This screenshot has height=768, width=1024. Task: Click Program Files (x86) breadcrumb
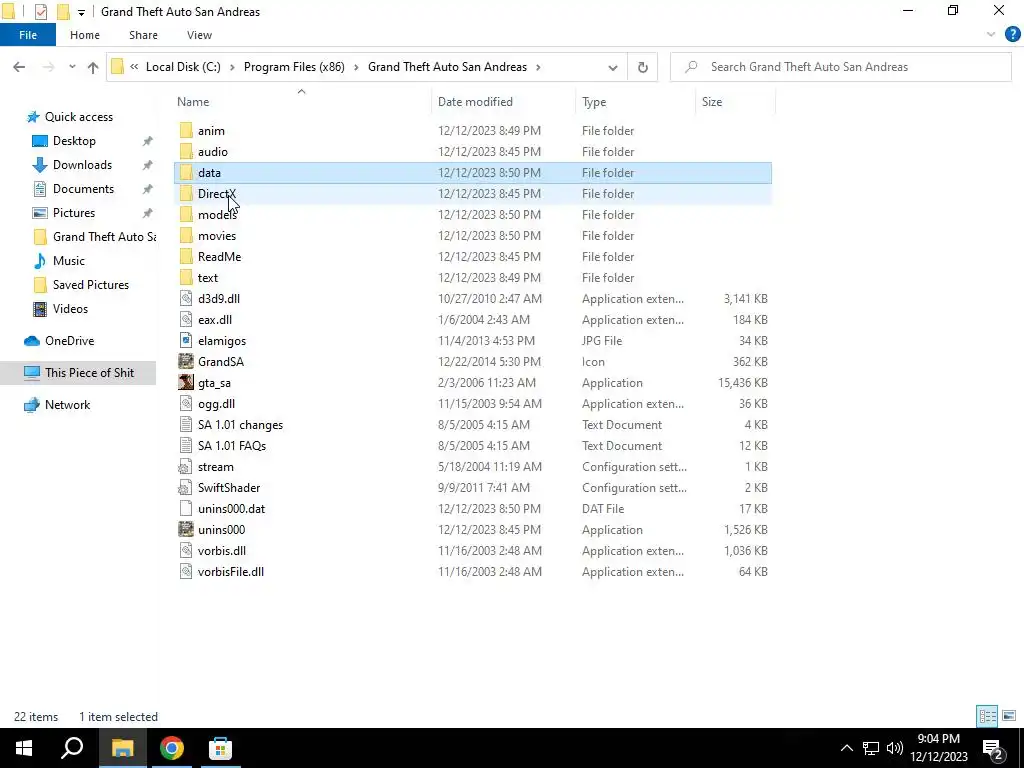coord(294,67)
